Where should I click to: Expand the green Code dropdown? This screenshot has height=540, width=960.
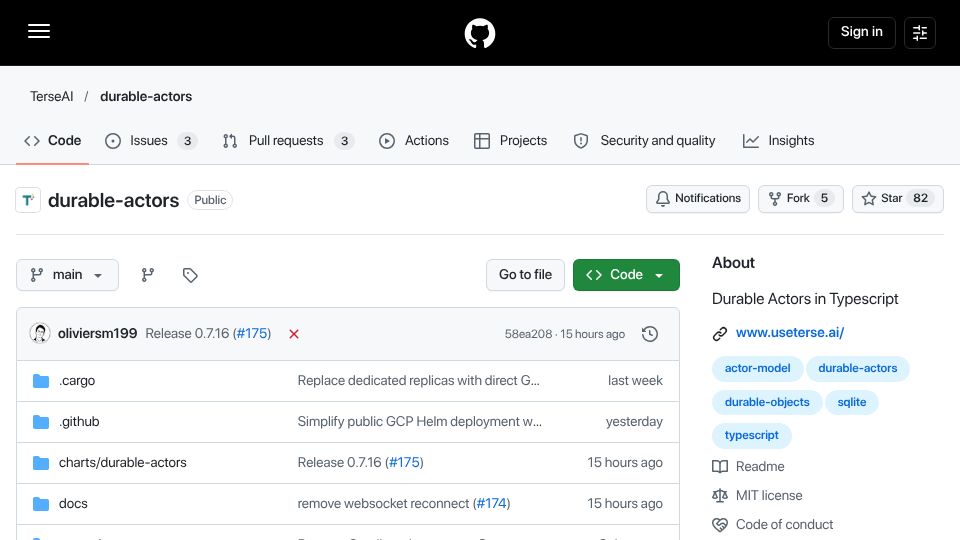[x=626, y=275]
